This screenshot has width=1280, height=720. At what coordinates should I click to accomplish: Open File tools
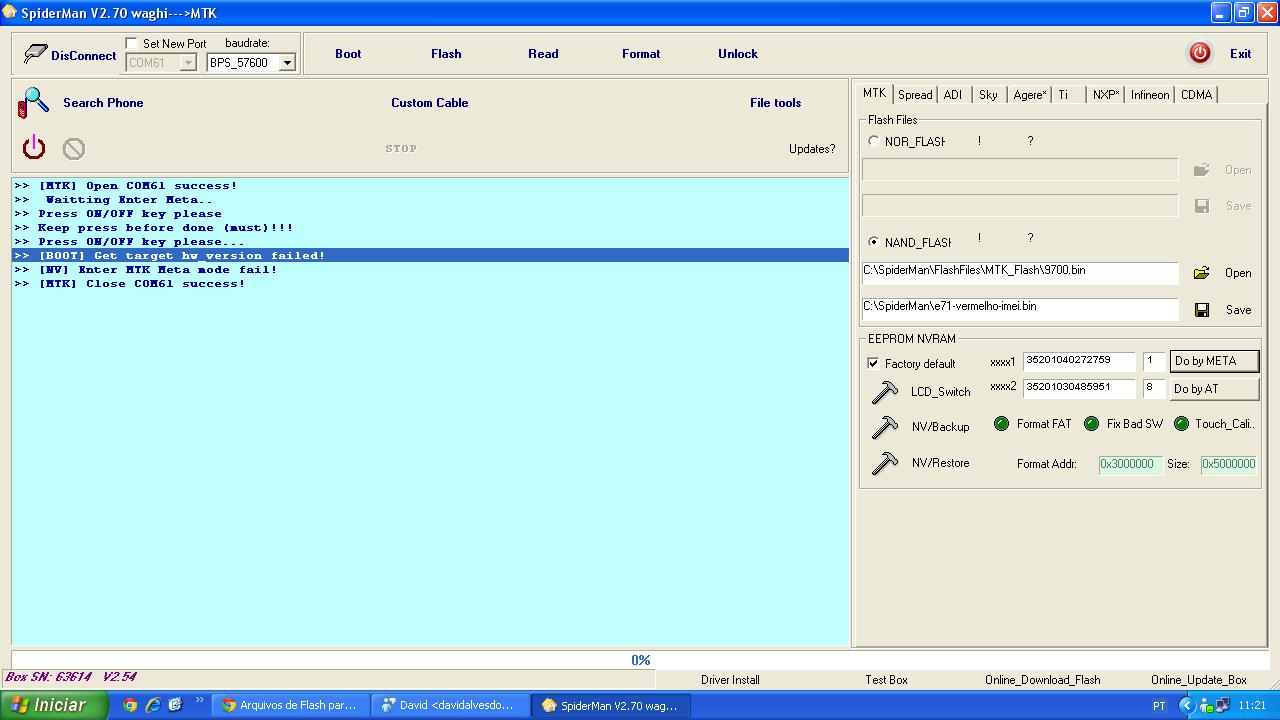[x=775, y=103]
